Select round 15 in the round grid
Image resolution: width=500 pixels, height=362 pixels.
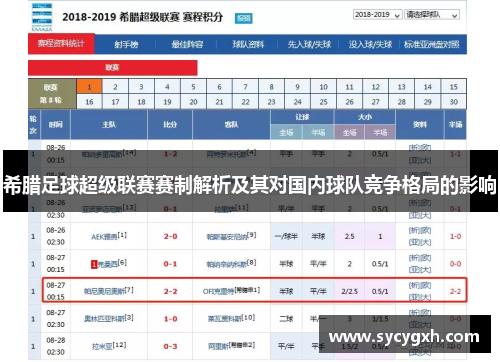(x=453, y=87)
